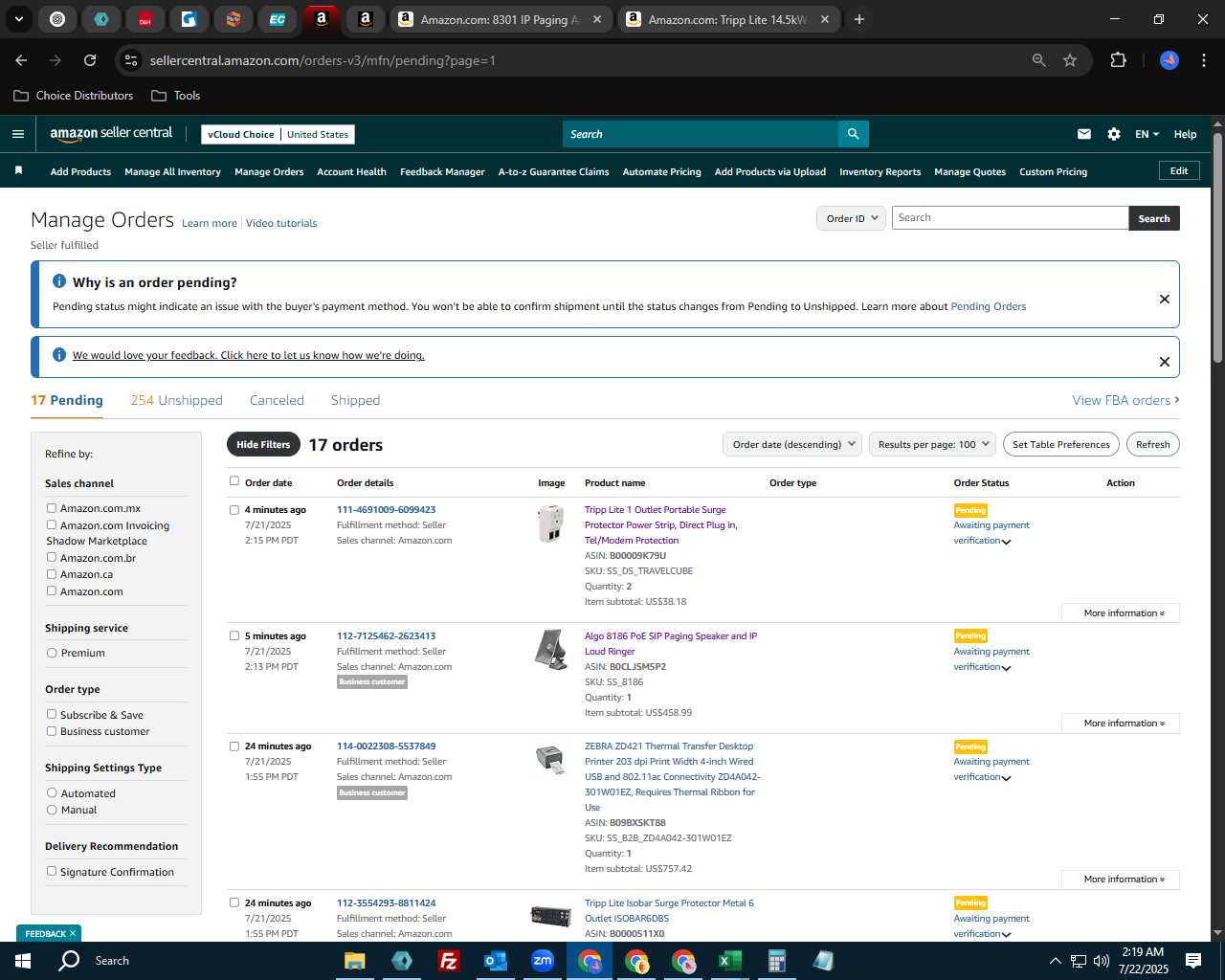Open the mail messages icon
Viewport: 1225px width, 980px height.
tap(1084, 134)
